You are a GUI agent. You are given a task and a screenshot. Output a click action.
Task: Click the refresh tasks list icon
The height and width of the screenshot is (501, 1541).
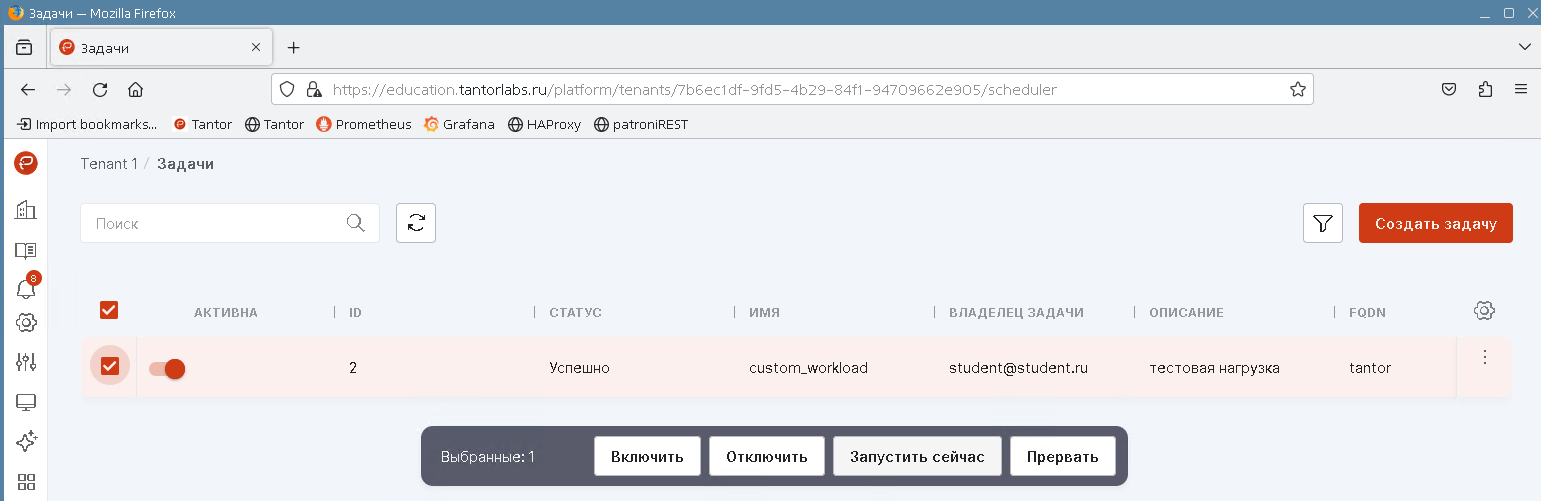pos(416,223)
